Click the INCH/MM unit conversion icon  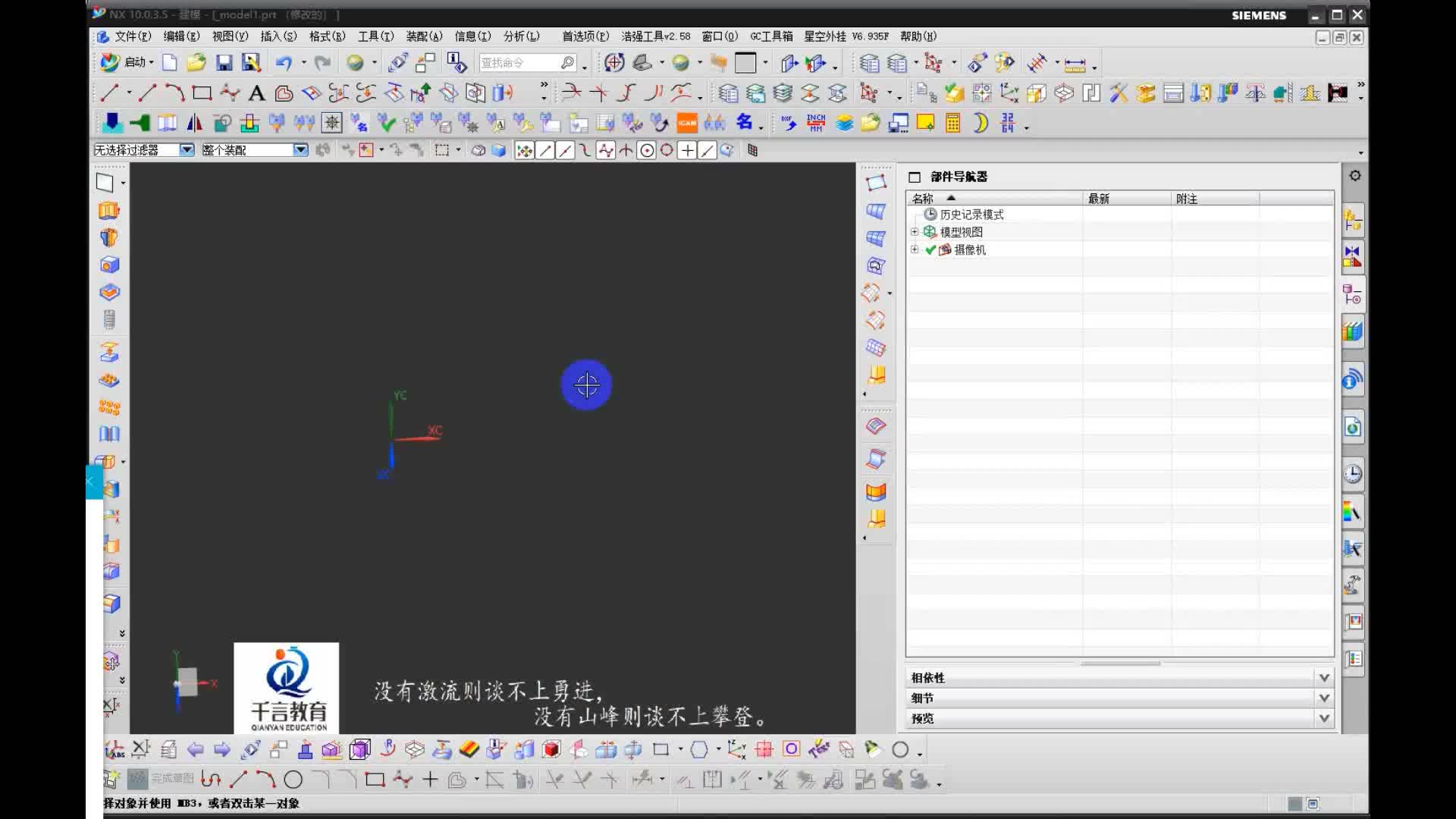tap(816, 123)
